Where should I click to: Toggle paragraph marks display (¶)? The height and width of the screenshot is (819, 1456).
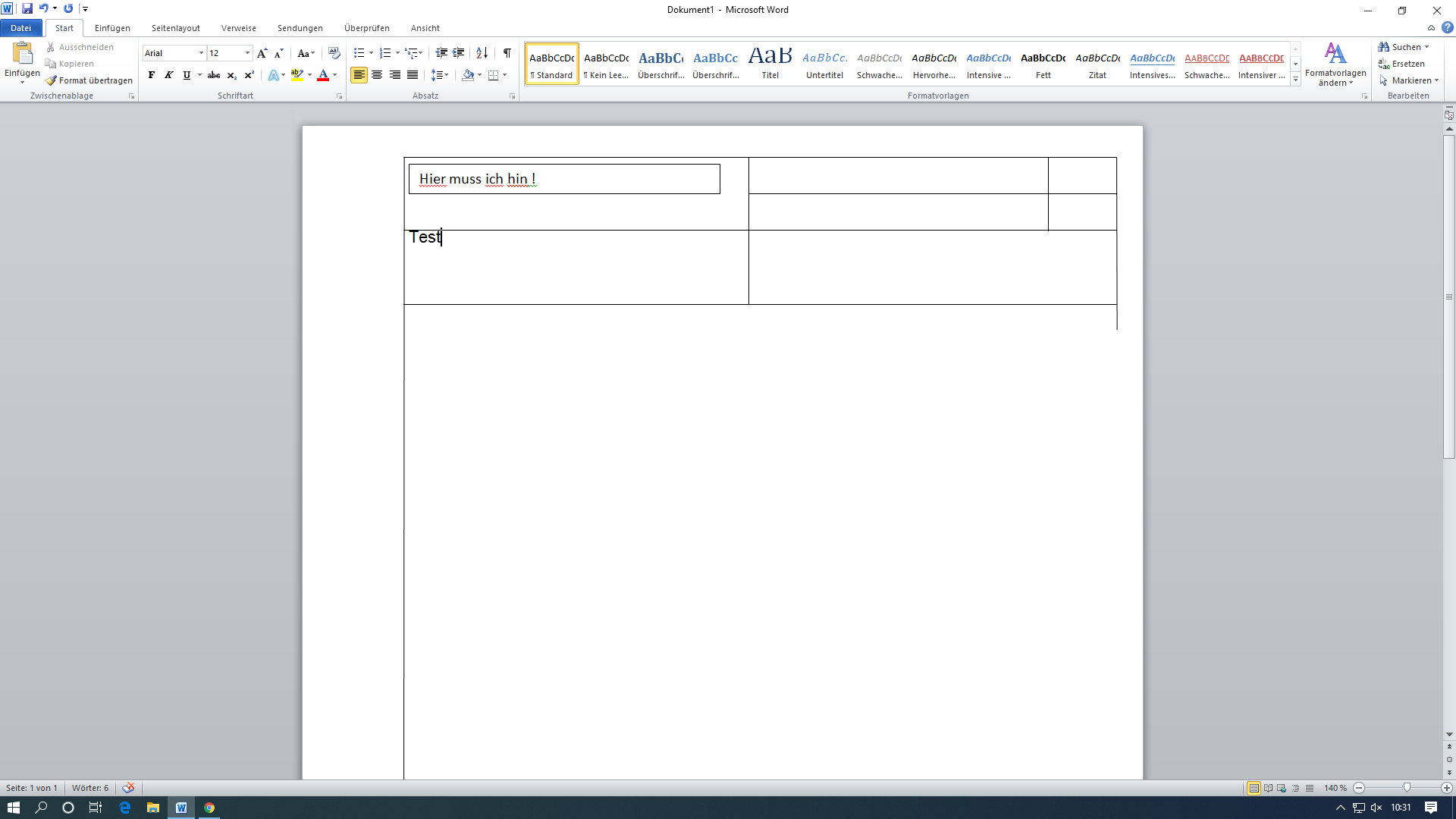(507, 53)
